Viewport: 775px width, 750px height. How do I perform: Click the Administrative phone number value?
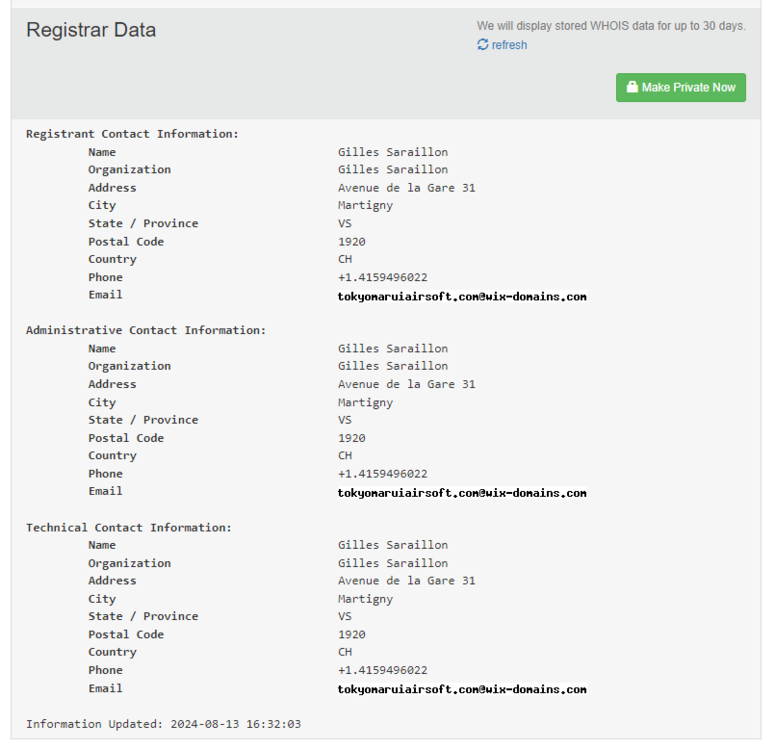click(382, 474)
